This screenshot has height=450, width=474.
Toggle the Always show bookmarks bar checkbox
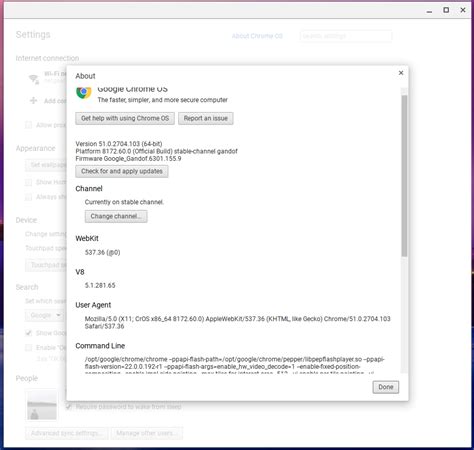point(29,197)
